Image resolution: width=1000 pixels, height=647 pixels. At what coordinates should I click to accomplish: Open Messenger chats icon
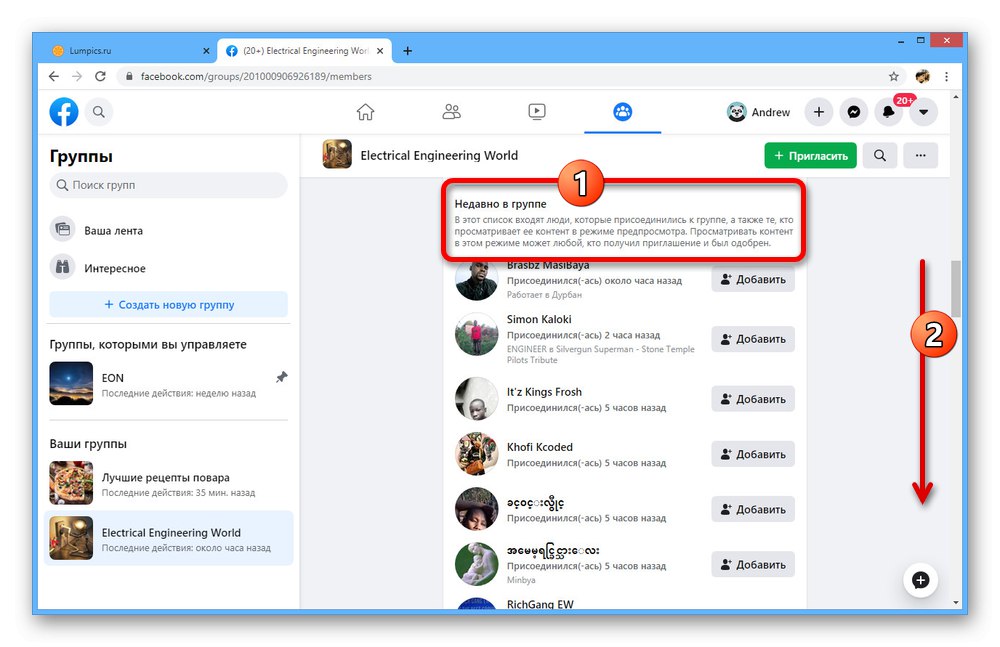click(x=854, y=112)
